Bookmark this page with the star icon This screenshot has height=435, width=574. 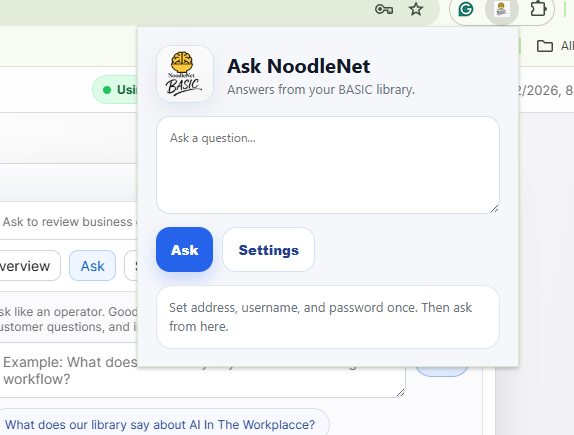[x=415, y=9]
